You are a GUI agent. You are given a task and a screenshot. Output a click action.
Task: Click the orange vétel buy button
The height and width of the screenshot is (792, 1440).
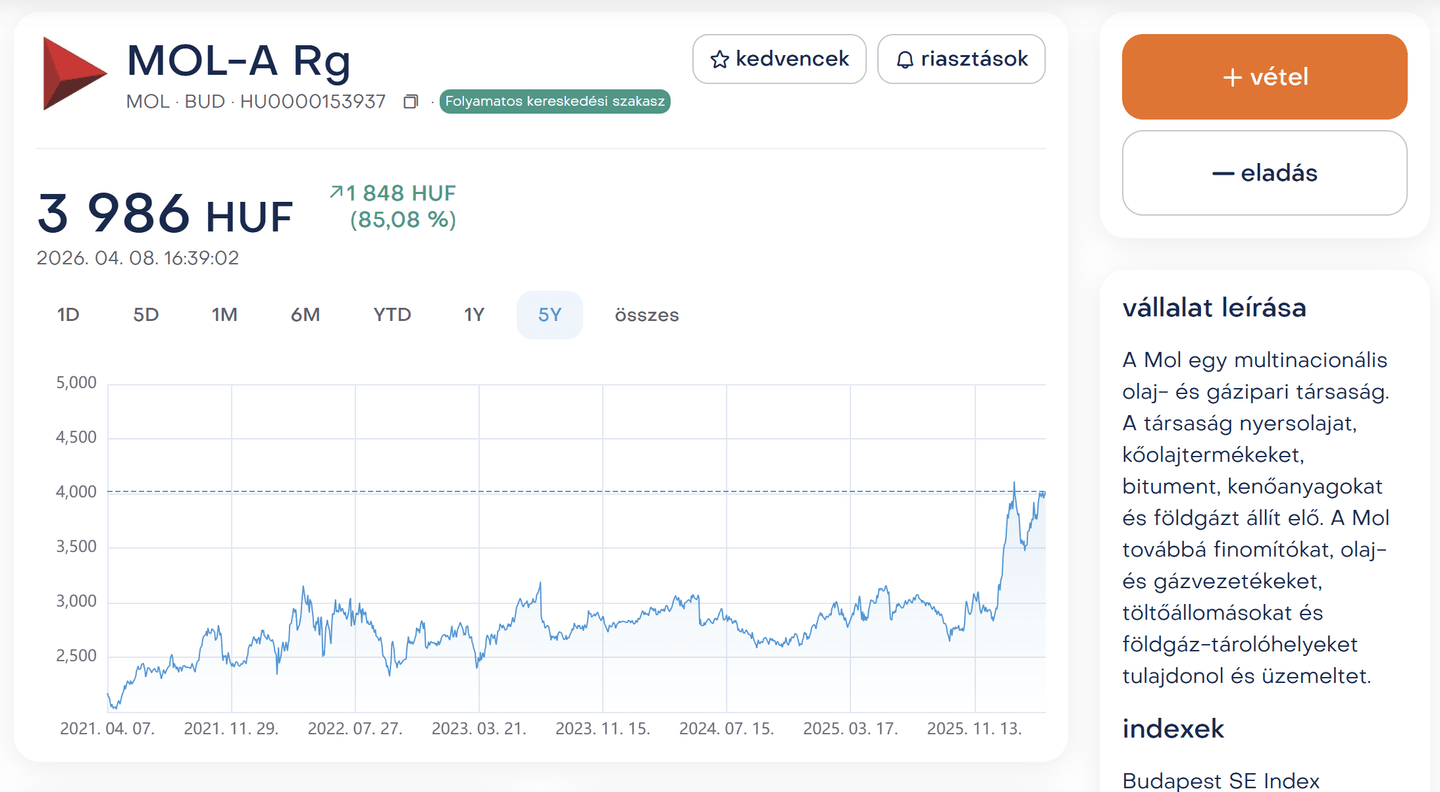pyautogui.click(x=1265, y=77)
